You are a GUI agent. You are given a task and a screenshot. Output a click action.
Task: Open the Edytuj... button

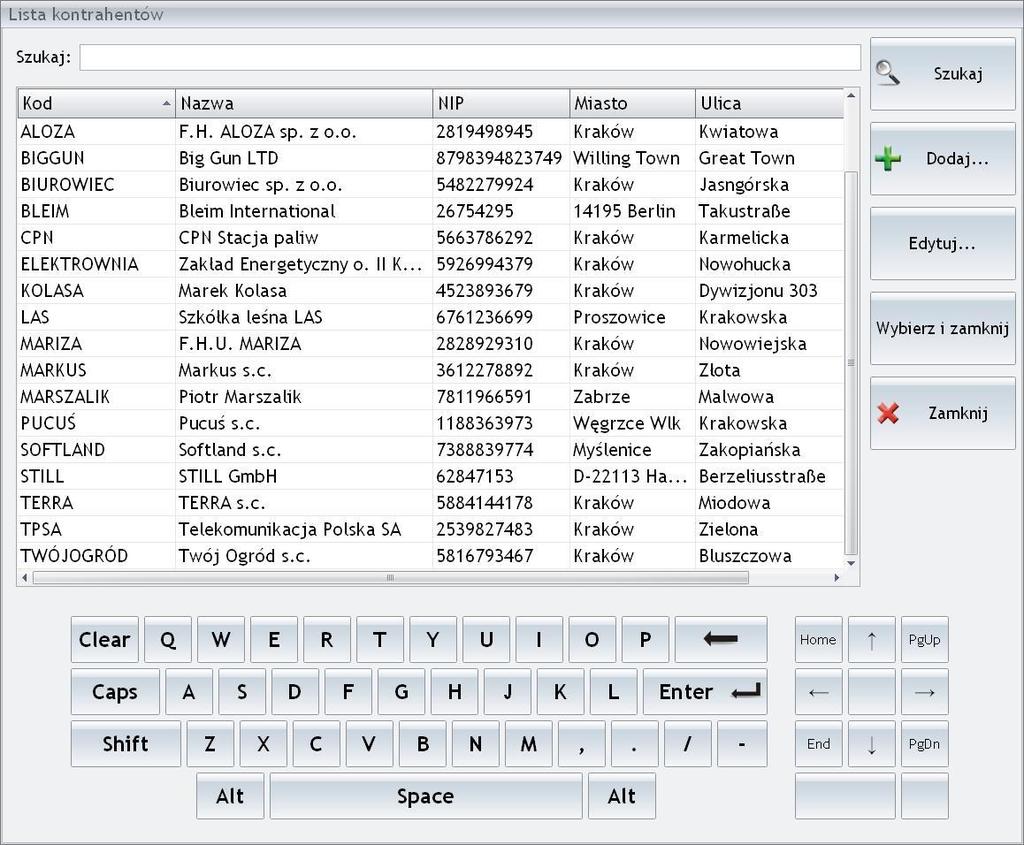point(942,244)
